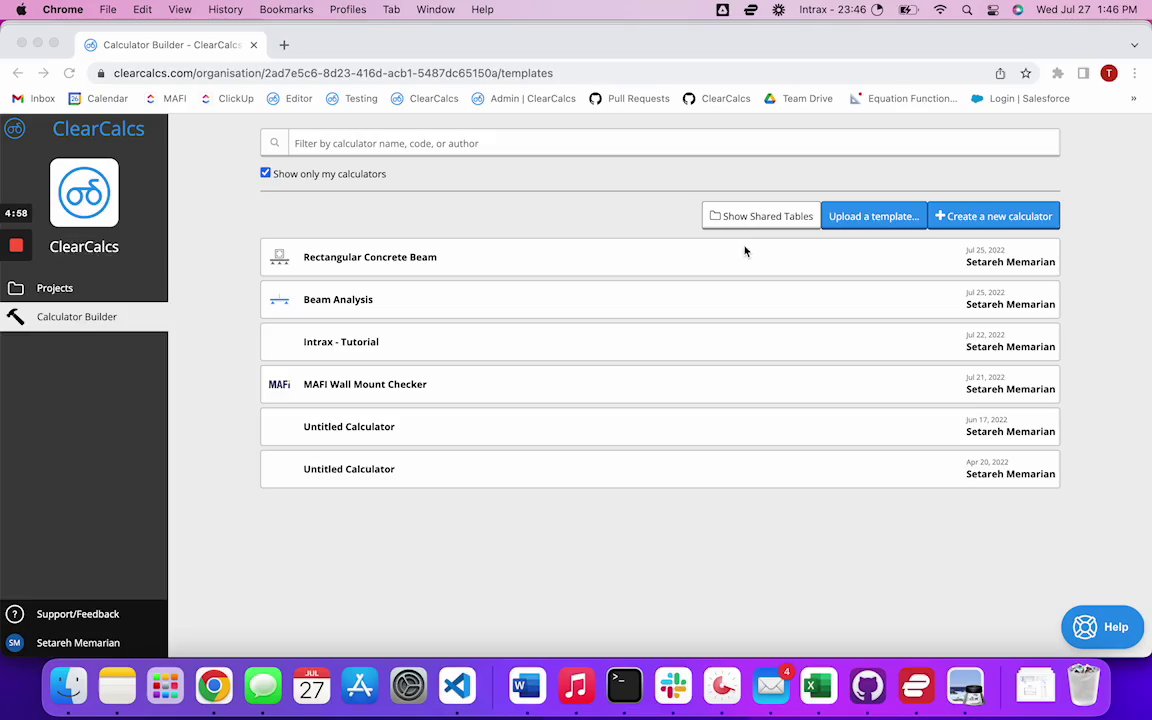Click the Help lifebuoy button
This screenshot has height=720, width=1152.
(x=1102, y=627)
